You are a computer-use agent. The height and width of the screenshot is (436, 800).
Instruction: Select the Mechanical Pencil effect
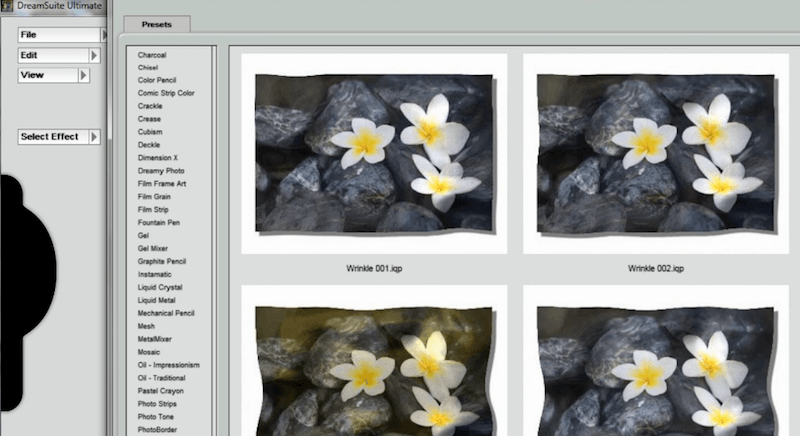[166, 313]
